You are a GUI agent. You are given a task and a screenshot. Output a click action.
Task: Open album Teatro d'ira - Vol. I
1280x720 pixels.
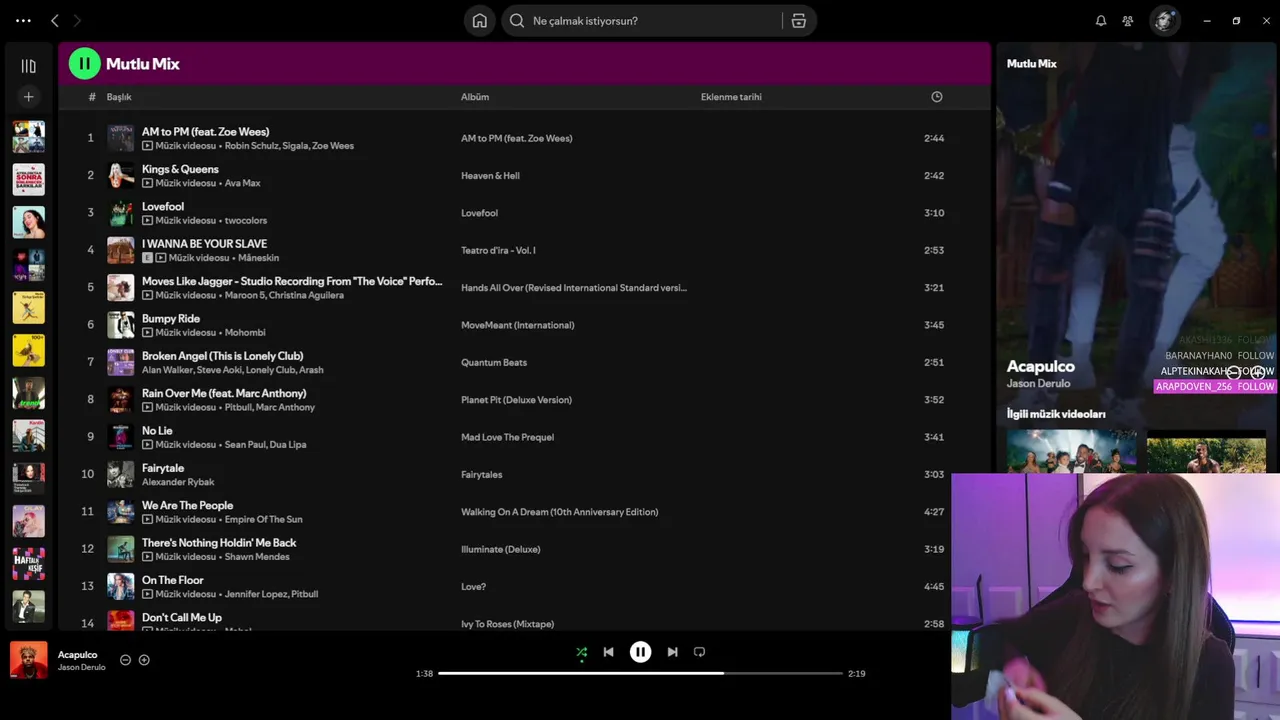(498, 250)
